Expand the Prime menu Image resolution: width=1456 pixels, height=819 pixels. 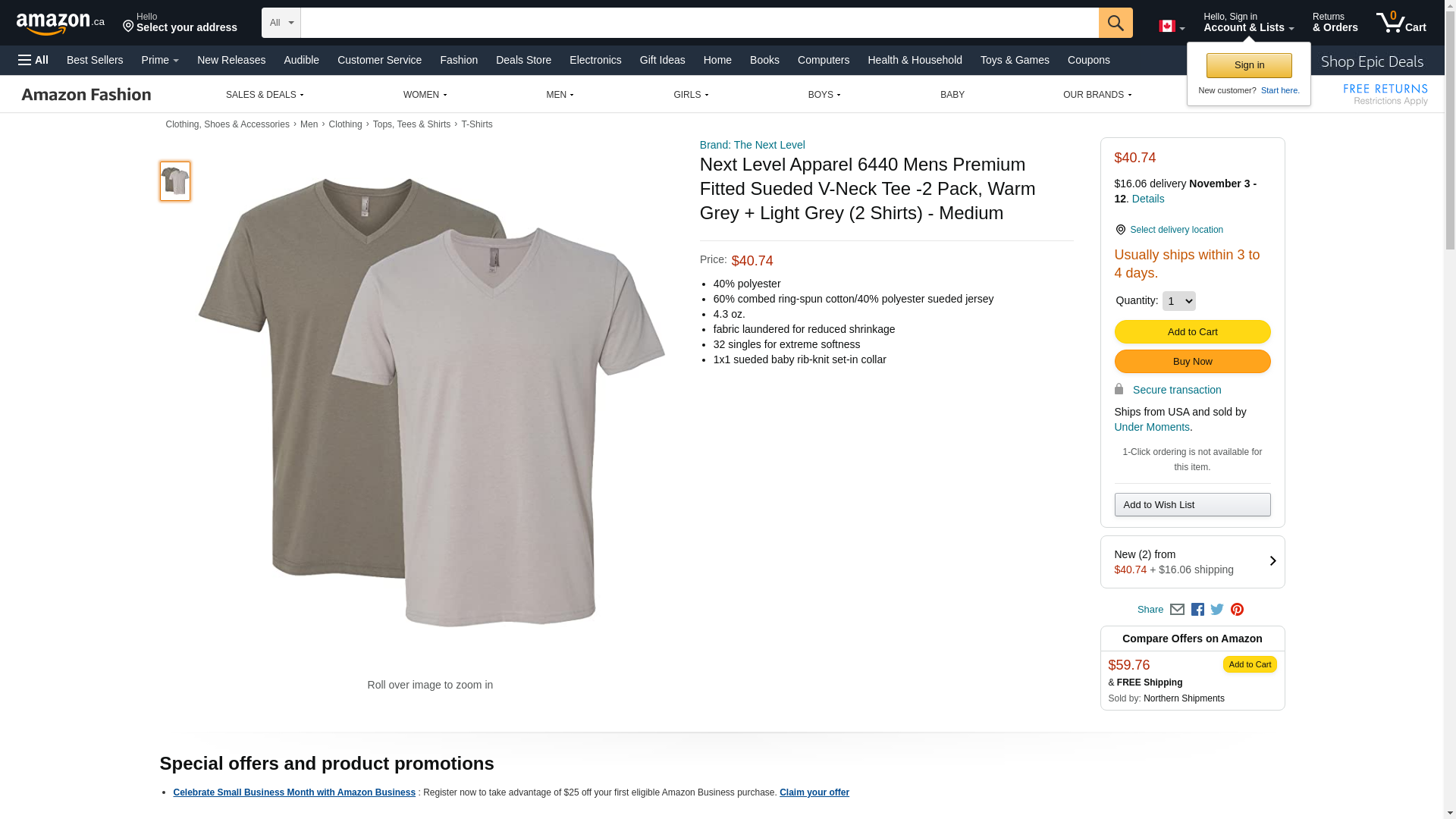coord(160,60)
